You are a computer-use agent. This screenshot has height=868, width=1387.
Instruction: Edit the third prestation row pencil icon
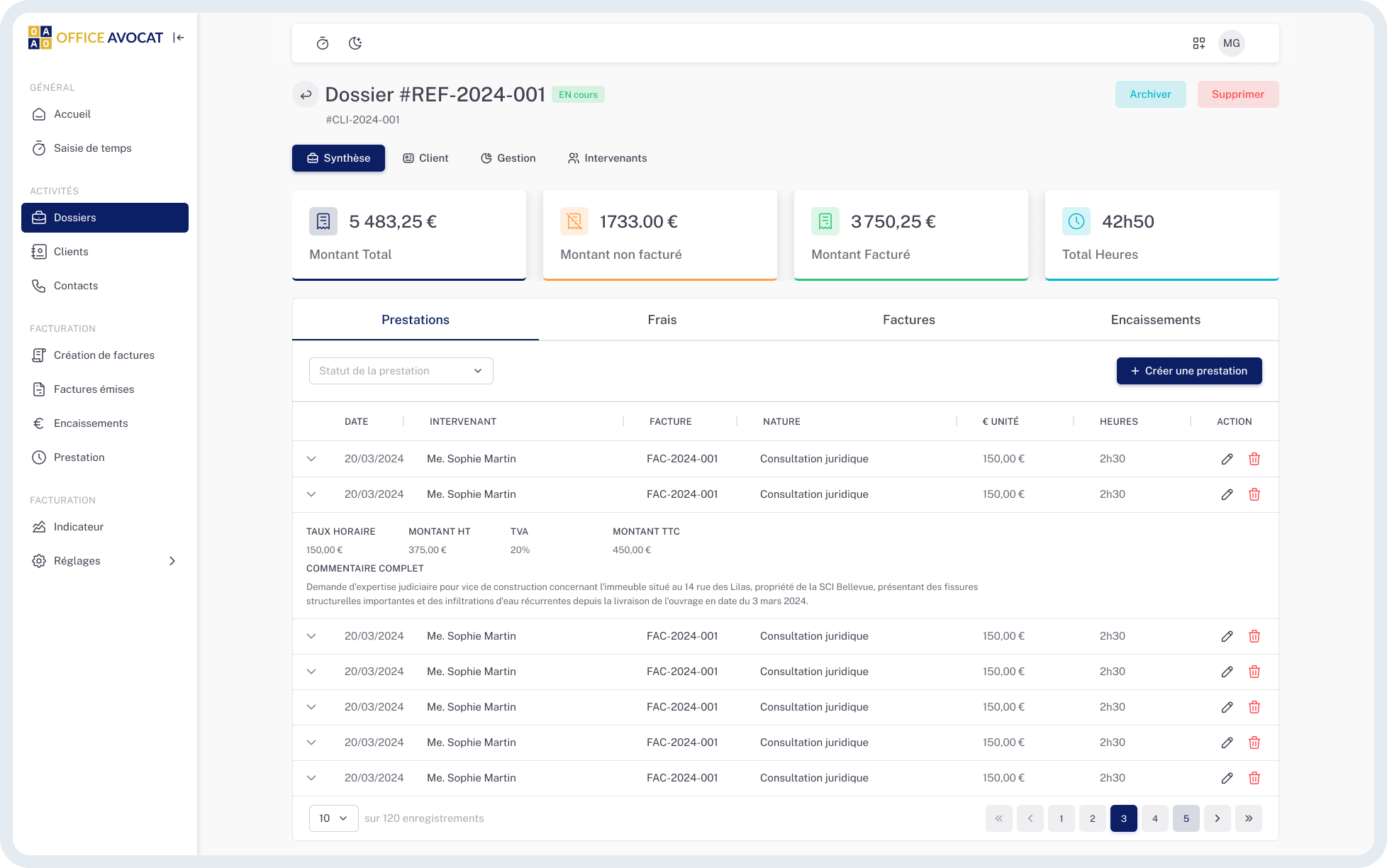click(x=1227, y=636)
